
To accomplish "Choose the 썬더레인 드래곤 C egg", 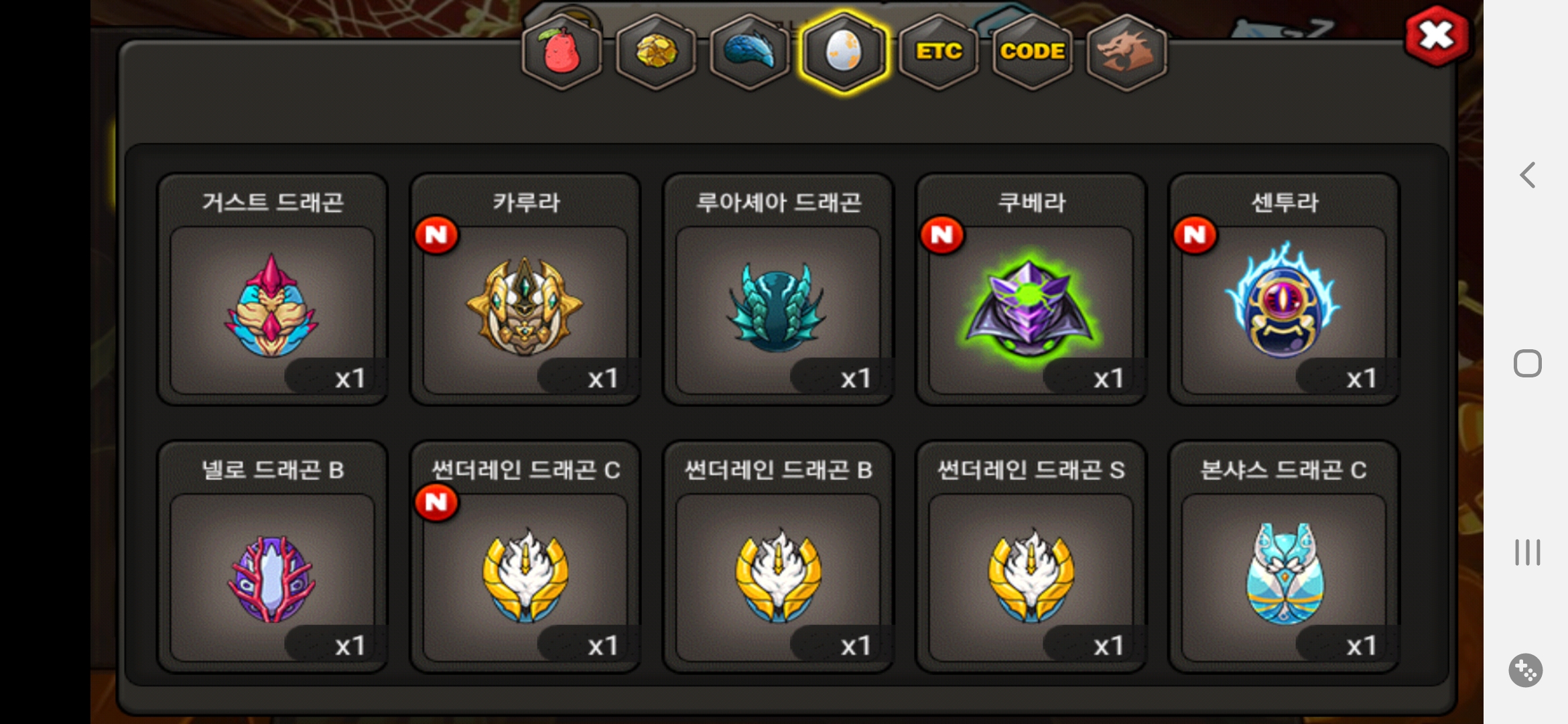I will (x=525, y=556).
